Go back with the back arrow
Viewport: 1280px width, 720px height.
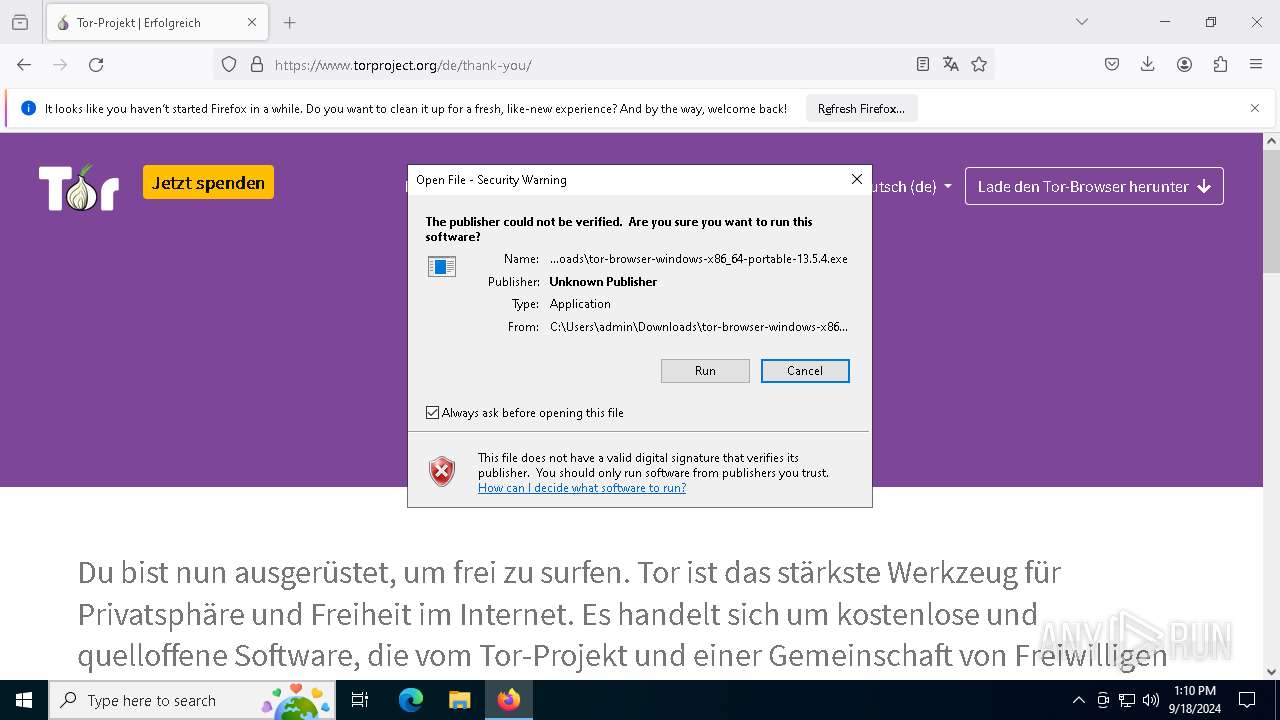tap(24, 65)
